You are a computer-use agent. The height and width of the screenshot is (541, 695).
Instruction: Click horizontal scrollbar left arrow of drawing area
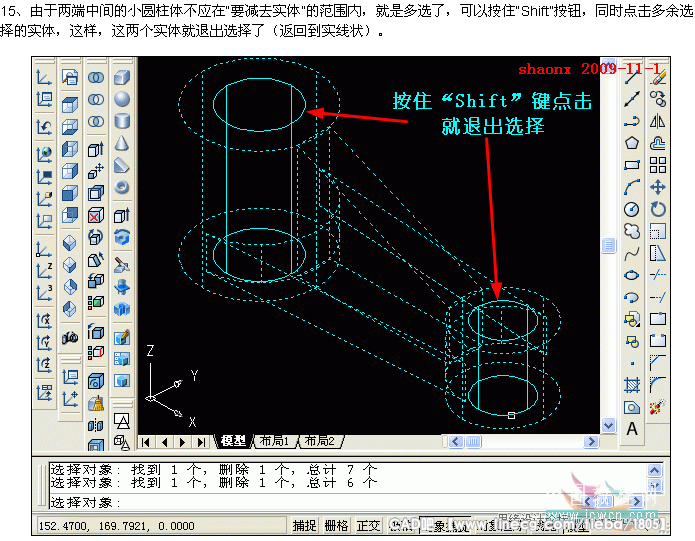(456, 442)
